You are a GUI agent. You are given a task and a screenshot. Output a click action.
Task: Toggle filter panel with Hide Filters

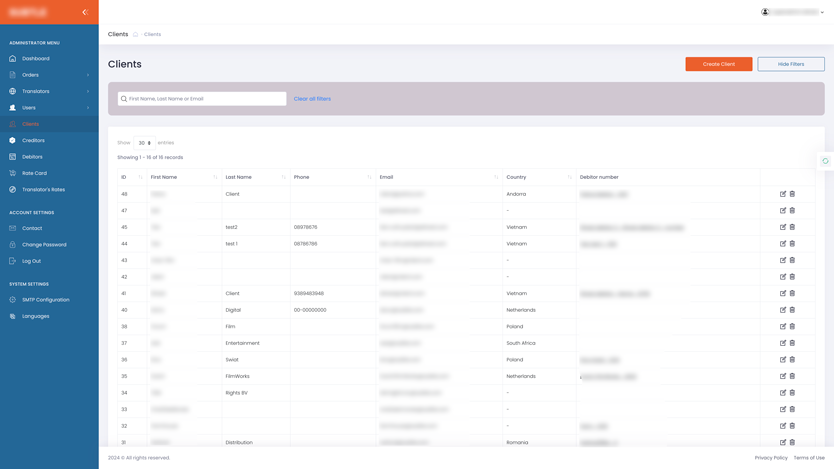[x=790, y=64]
